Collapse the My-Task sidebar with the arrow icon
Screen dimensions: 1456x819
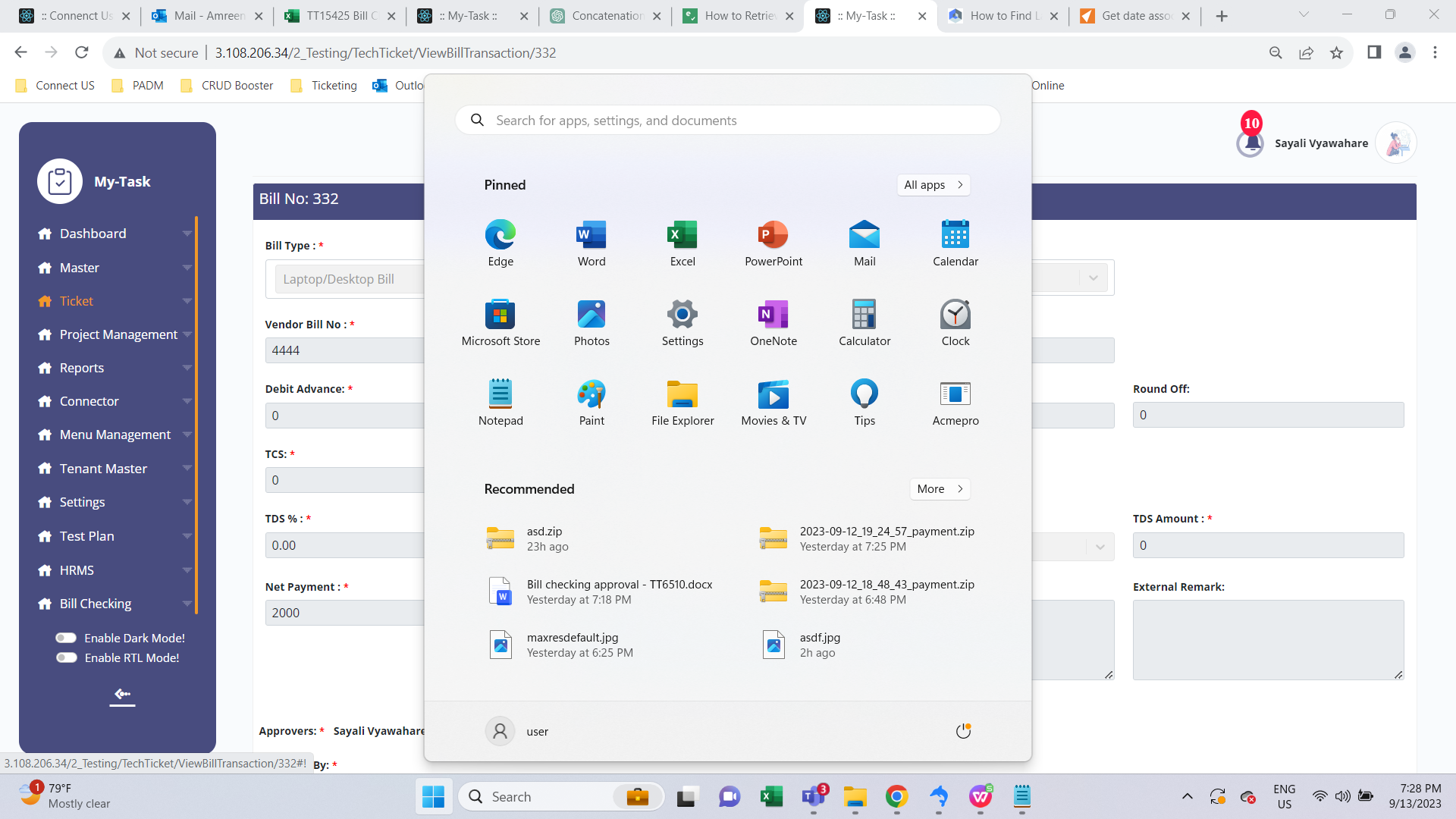(122, 695)
